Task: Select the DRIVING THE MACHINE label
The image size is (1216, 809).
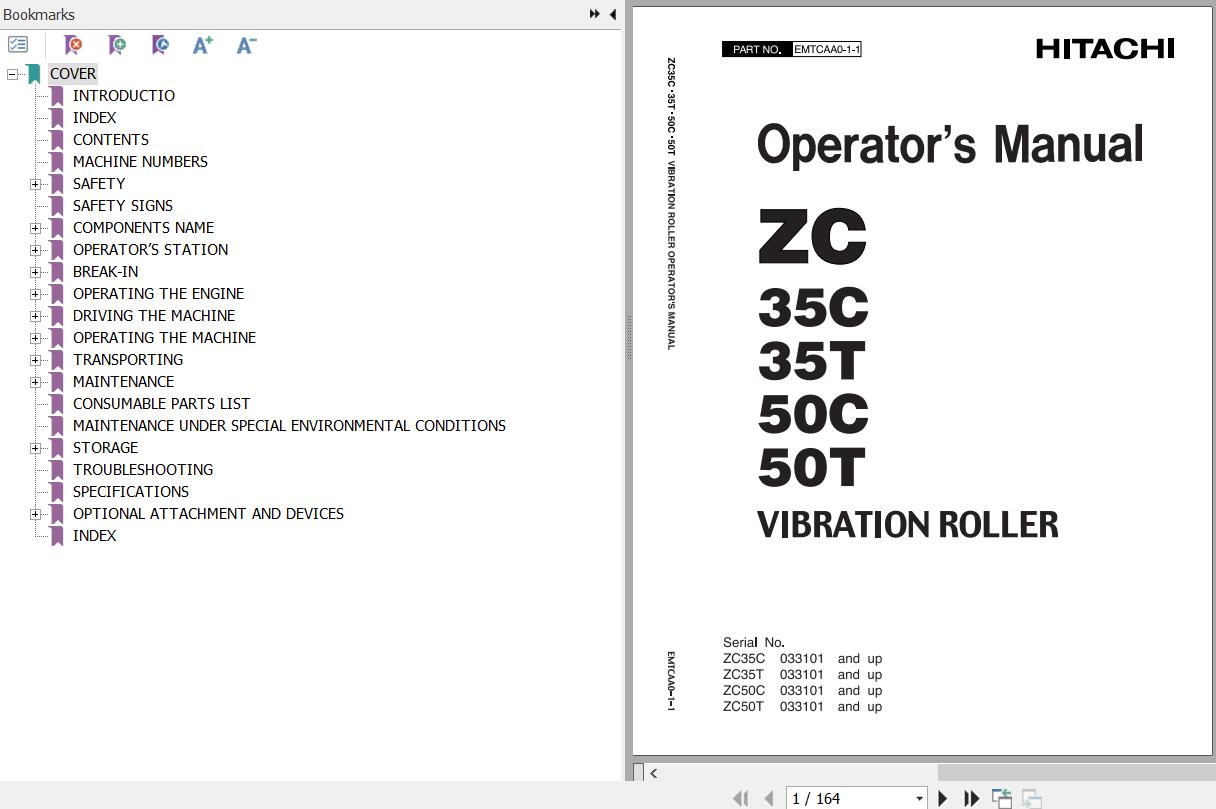Action: pos(154,316)
